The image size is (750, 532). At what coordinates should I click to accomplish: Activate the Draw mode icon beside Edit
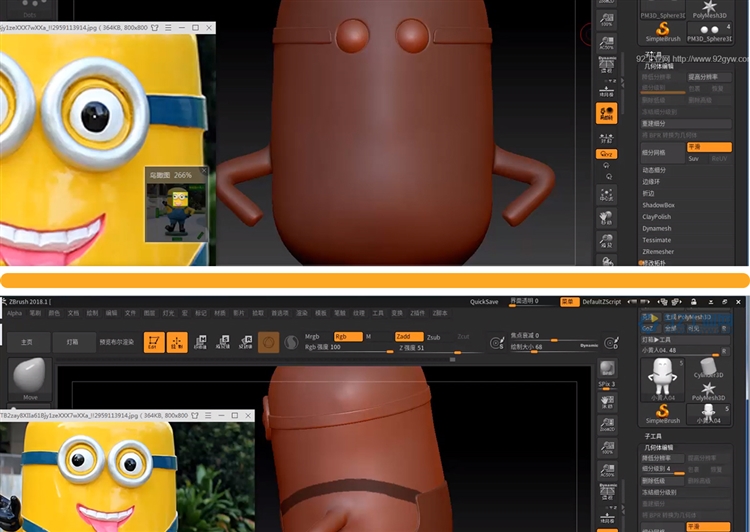[177, 342]
